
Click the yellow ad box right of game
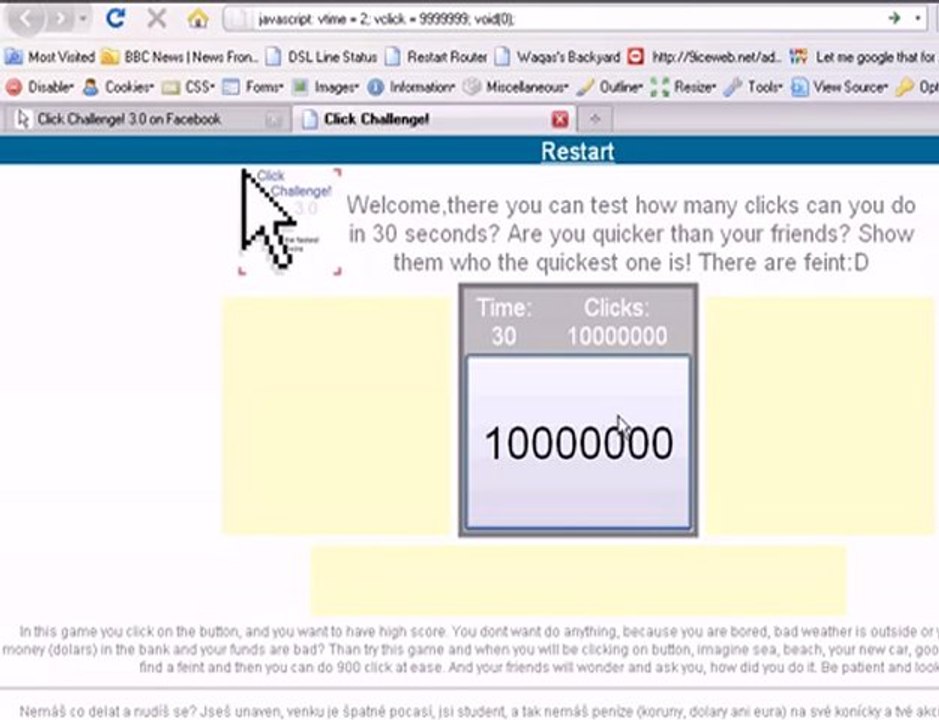(x=820, y=416)
